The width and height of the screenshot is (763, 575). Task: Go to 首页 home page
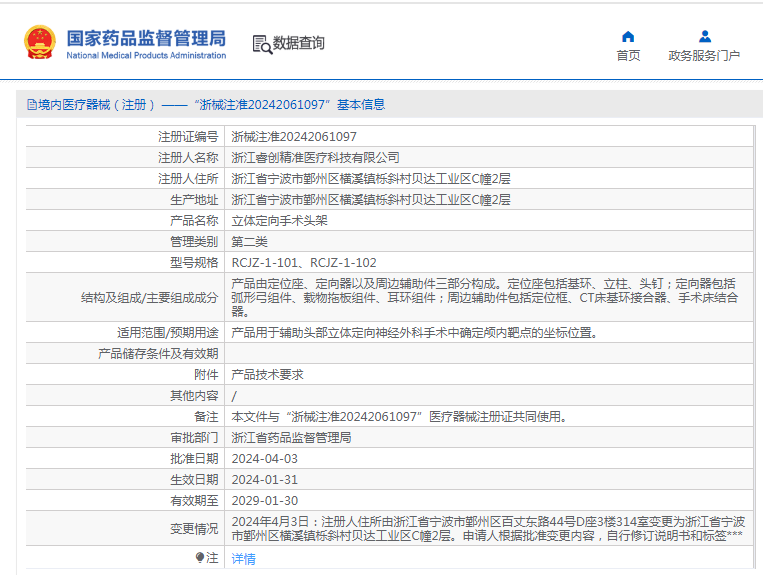[x=628, y=55]
